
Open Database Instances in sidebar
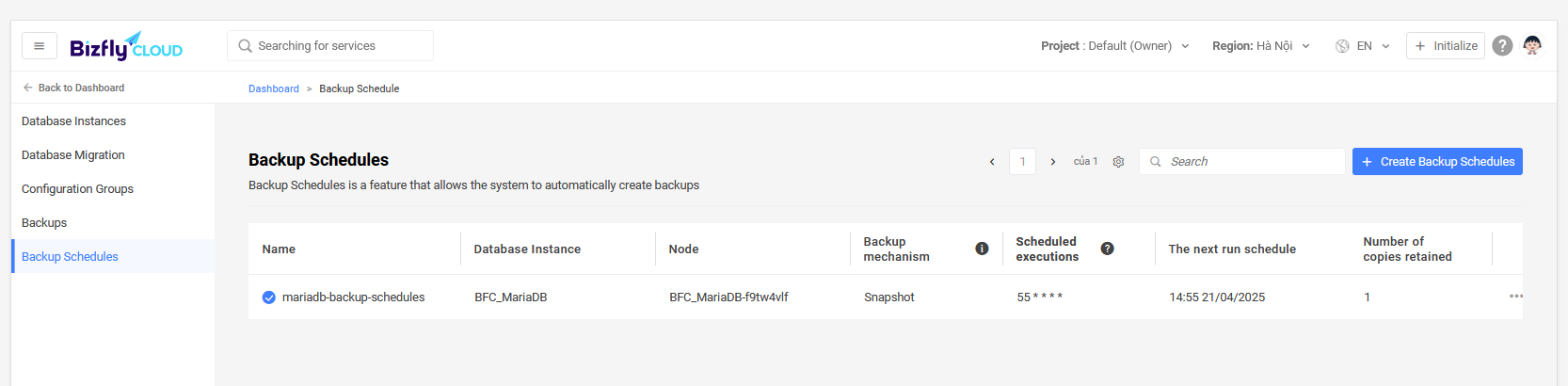73,121
